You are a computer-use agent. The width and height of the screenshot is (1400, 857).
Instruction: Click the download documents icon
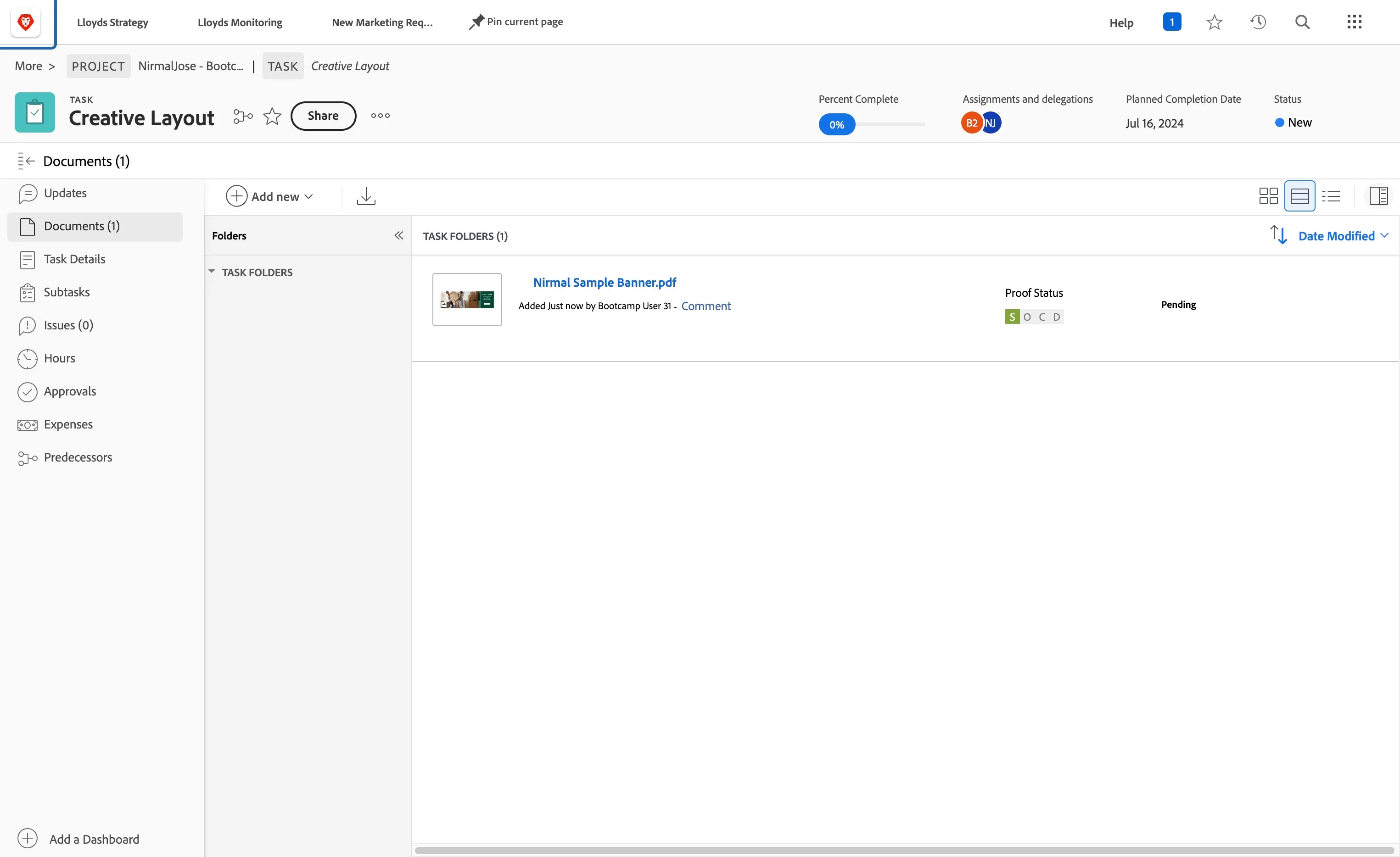point(366,196)
